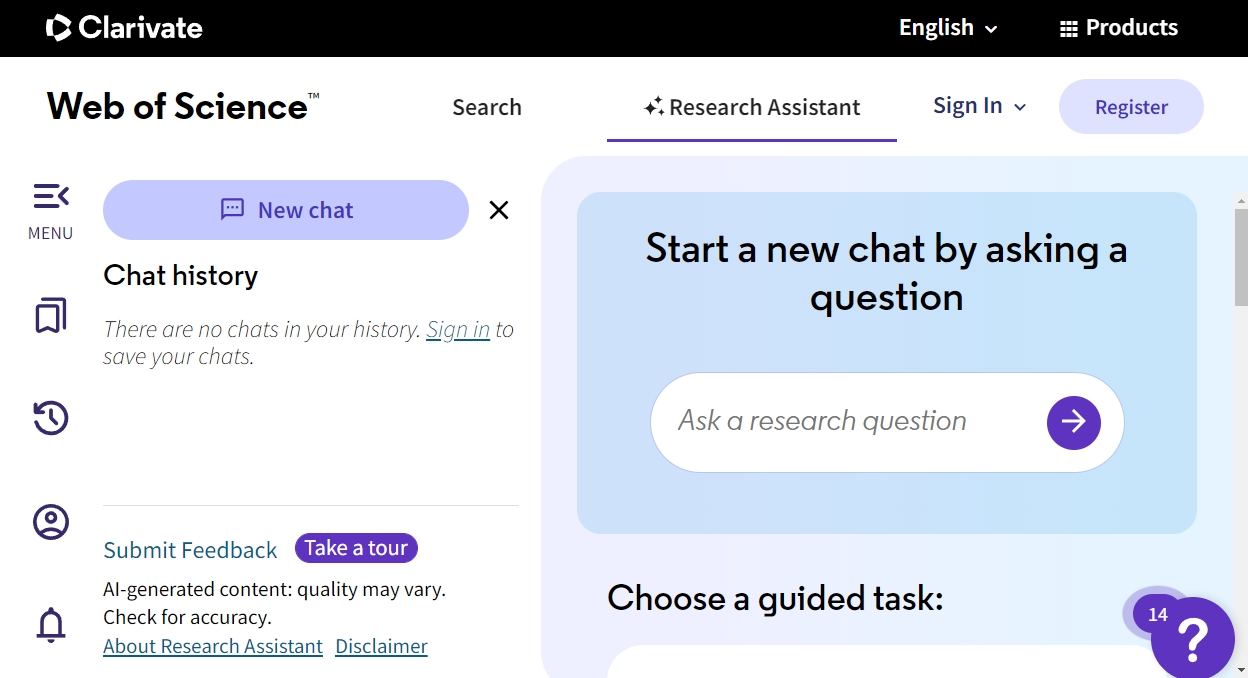Focus the Ask a research question field
Screen dimensions: 1248x678
click(x=850, y=421)
